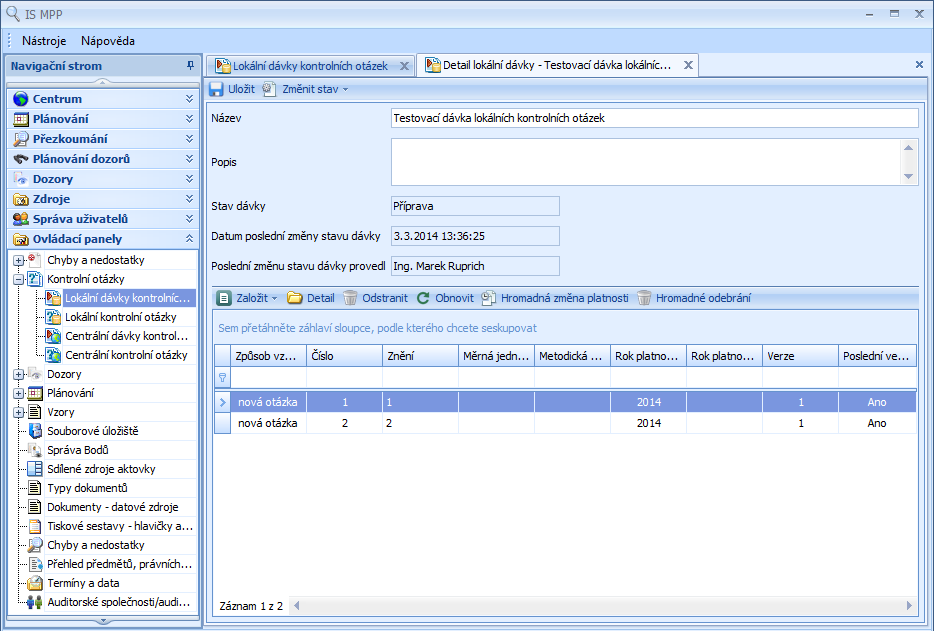Click the Název text field

[x=655, y=118]
